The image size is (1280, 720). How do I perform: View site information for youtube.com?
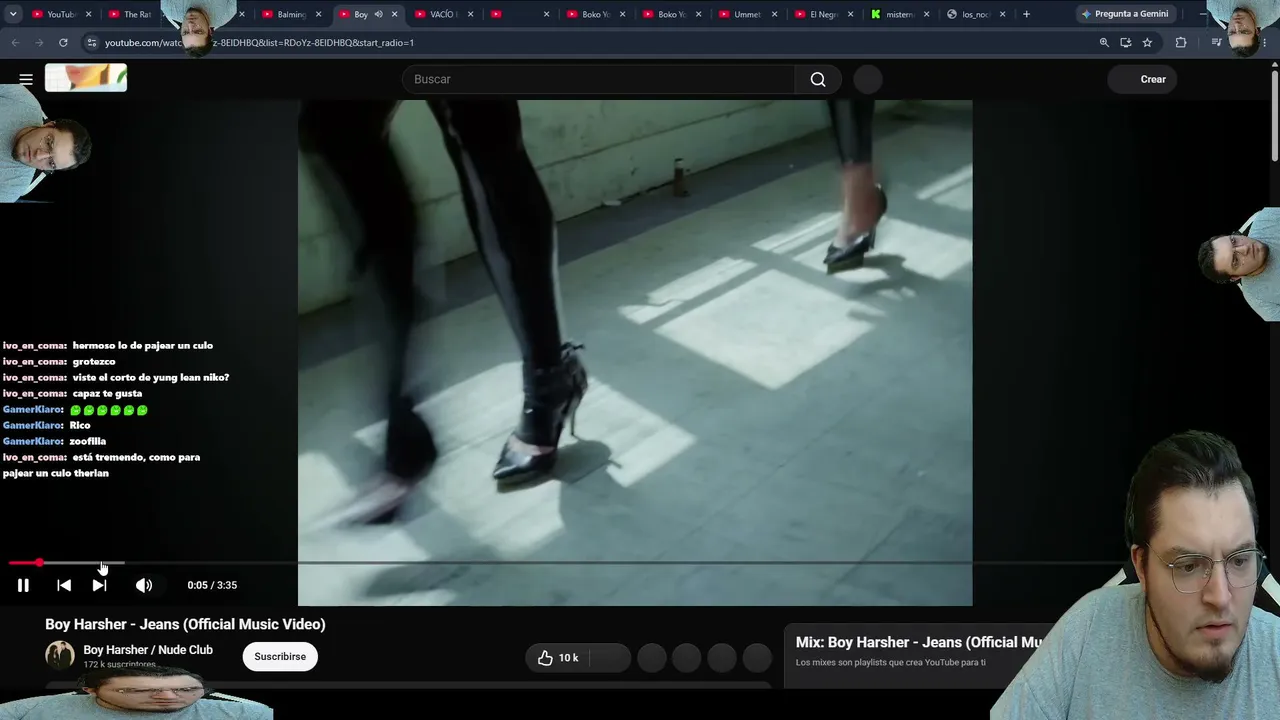coord(91,43)
